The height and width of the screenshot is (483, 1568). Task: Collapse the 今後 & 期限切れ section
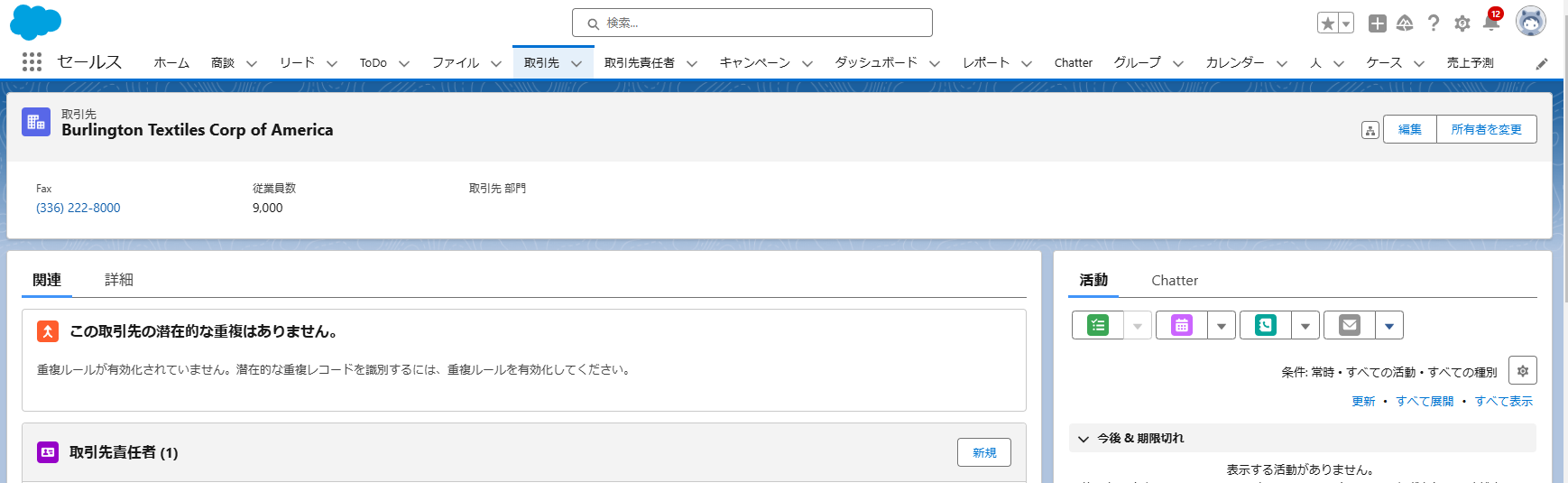[1084, 439]
